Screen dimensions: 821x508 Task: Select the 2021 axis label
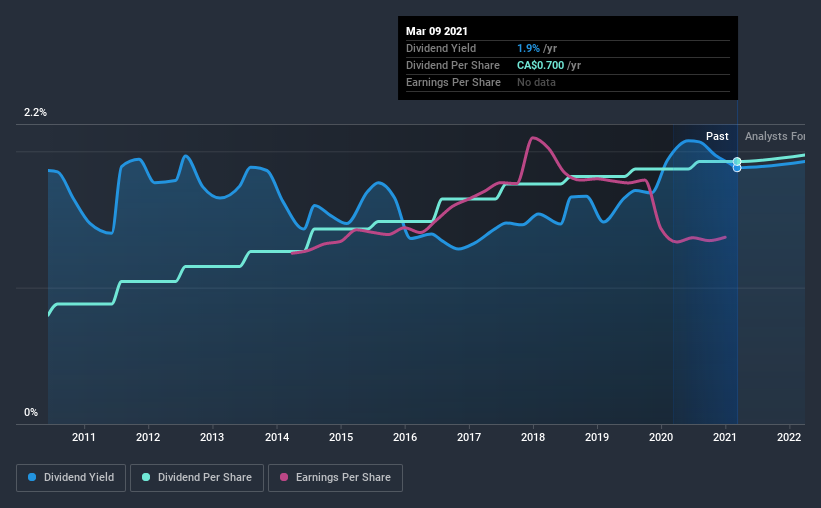725,437
